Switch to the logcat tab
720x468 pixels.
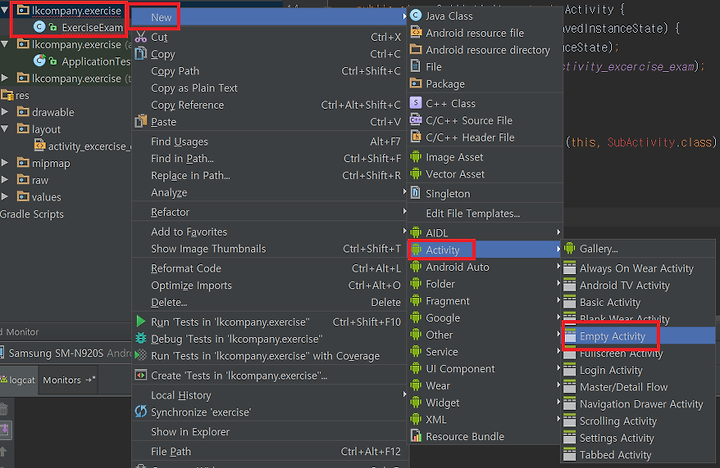click(18, 380)
